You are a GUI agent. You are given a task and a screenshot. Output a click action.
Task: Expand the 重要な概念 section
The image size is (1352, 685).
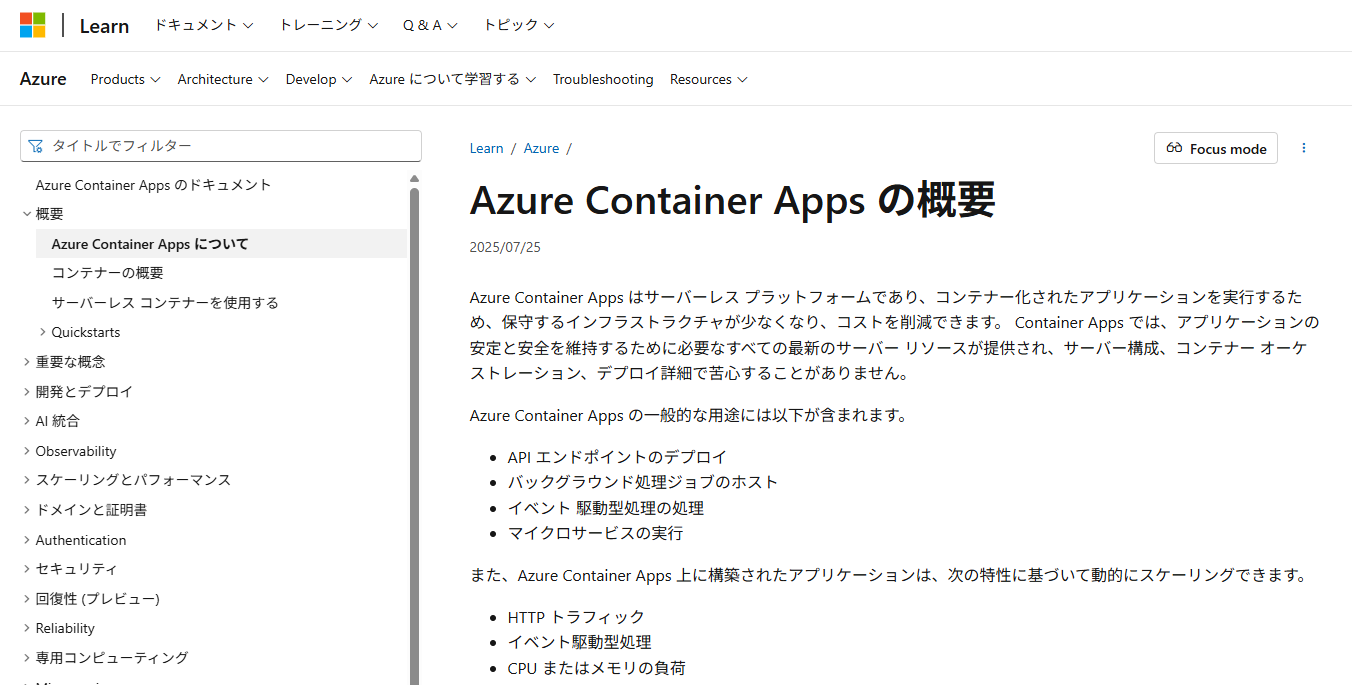(70, 362)
